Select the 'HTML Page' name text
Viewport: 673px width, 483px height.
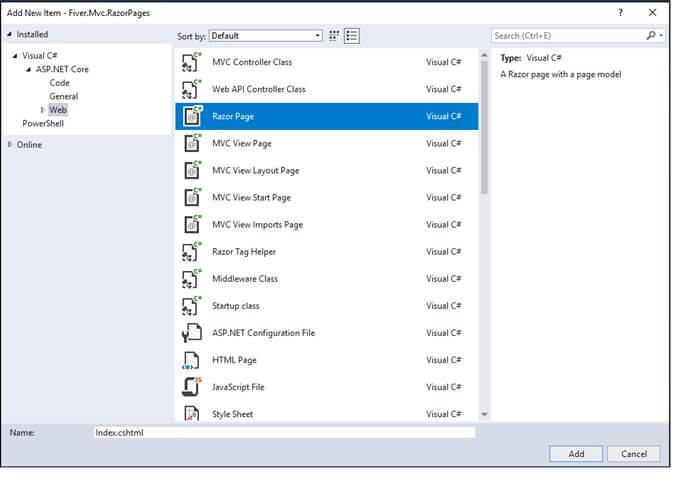(x=234, y=360)
